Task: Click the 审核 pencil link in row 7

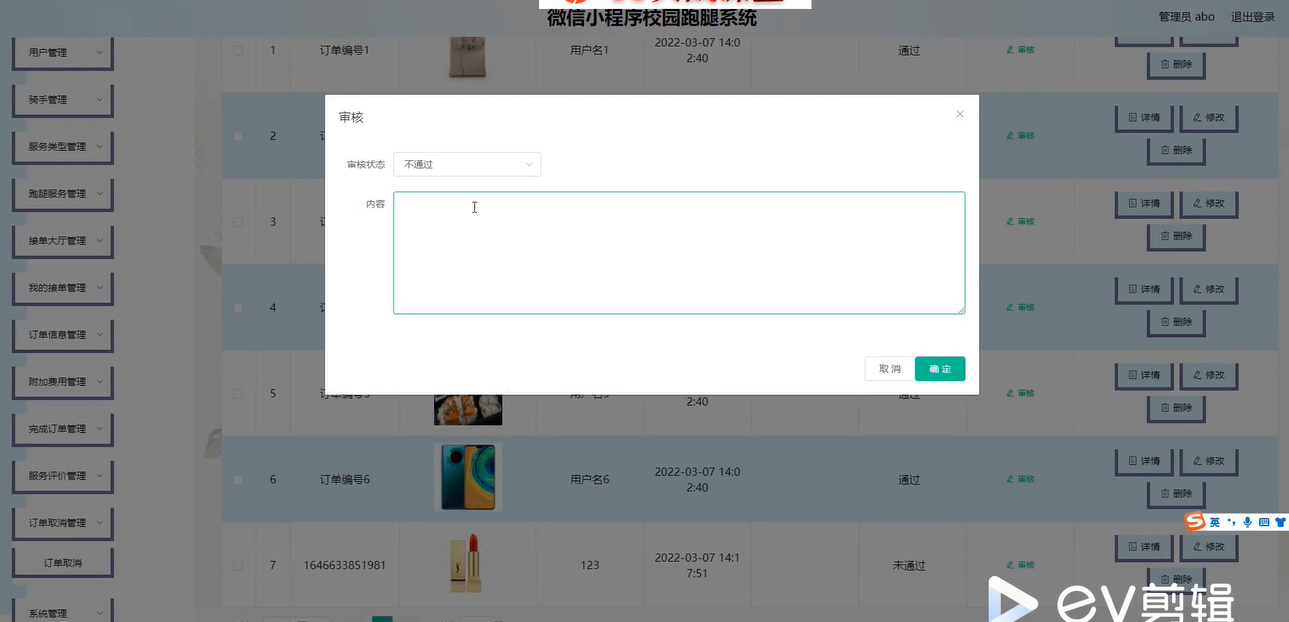Action: (x=1020, y=565)
